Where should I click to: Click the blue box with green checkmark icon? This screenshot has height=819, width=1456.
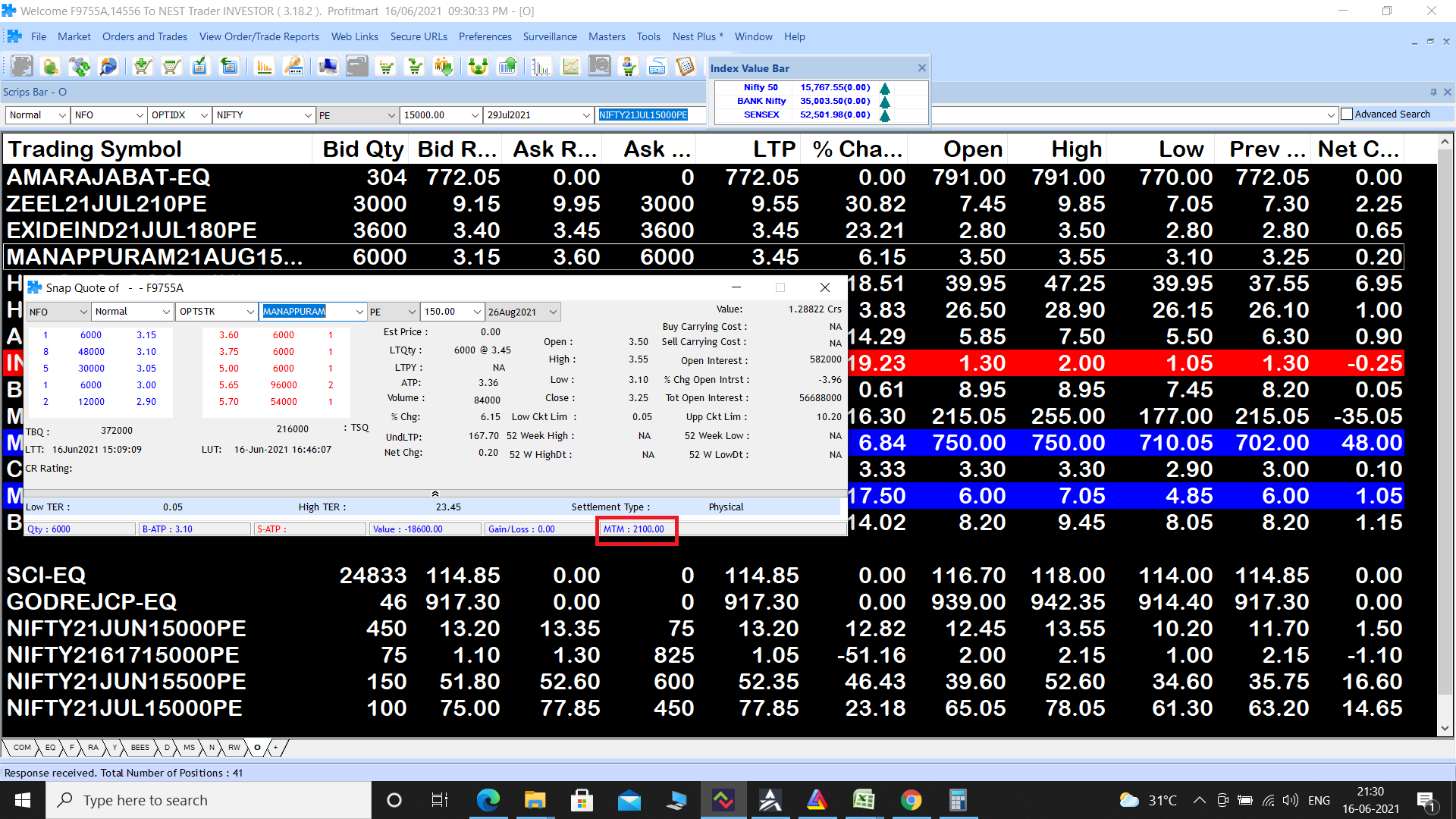(199, 67)
